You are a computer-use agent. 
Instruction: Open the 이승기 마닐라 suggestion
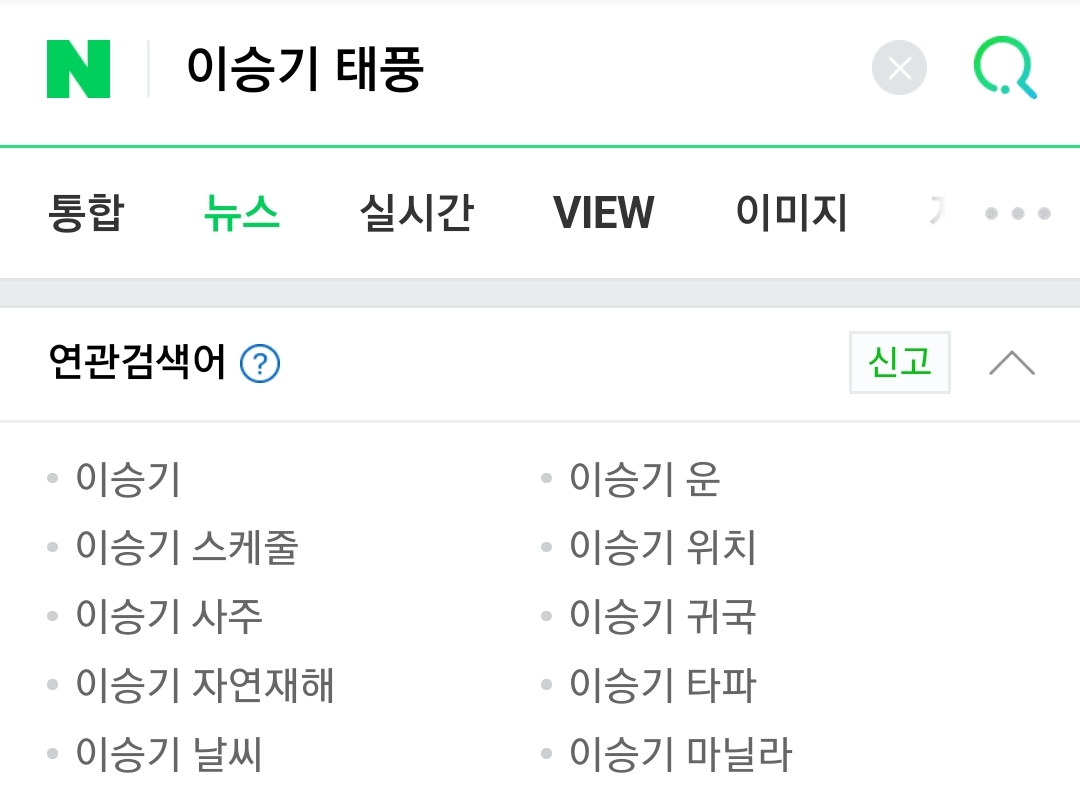click(x=681, y=752)
